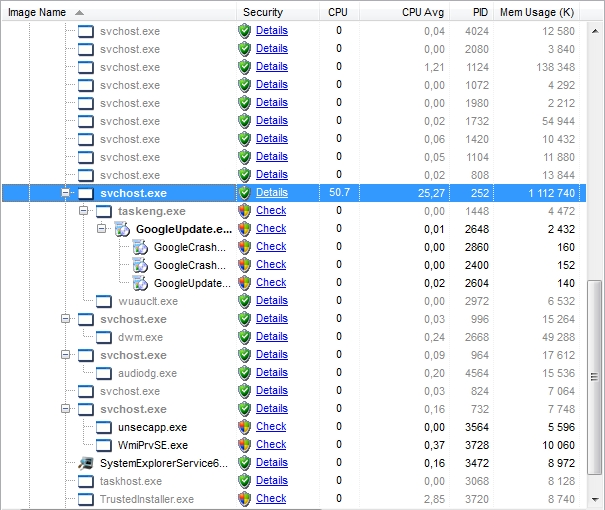Select the taskeng.exe process row
The width and height of the screenshot is (605, 510).
151,211
